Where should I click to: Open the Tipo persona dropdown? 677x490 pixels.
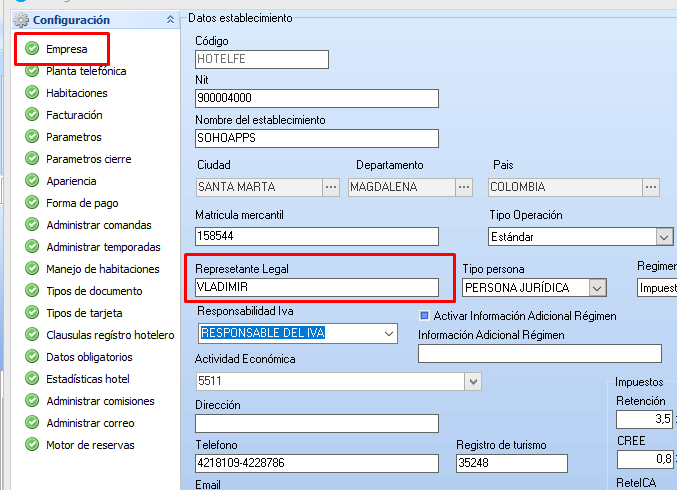pyautogui.click(x=597, y=288)
